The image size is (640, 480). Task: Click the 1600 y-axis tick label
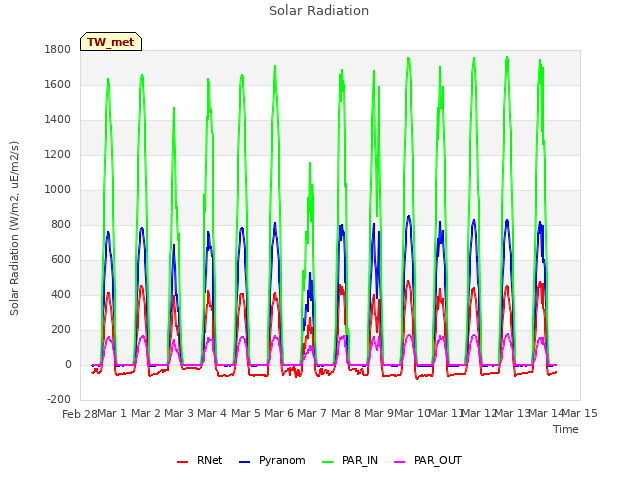point(58,84)
